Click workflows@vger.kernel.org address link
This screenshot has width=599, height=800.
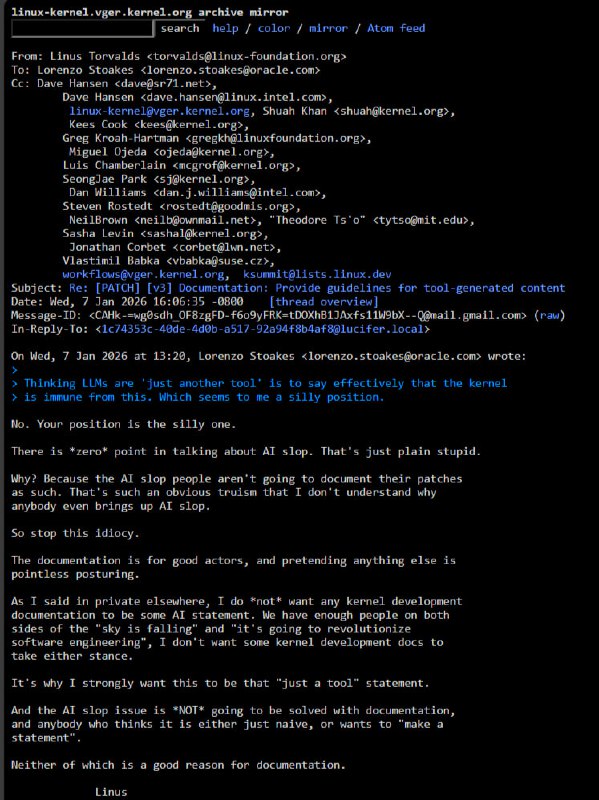click(x=143, y=274)
